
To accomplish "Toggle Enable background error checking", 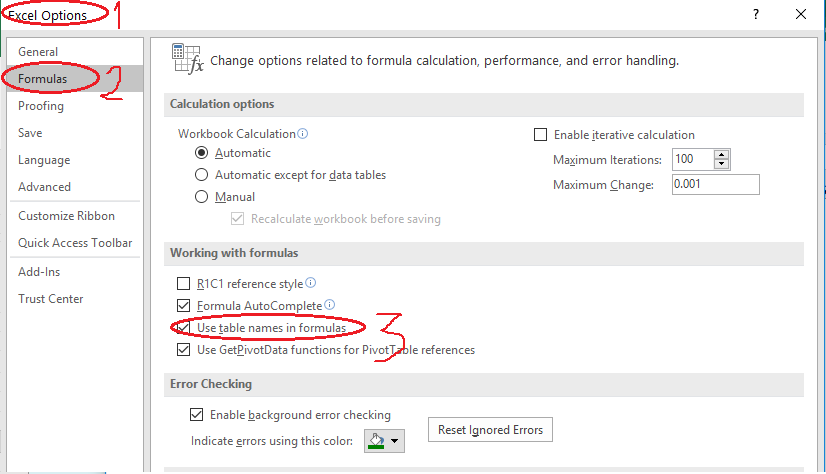I will pos(197,415).
